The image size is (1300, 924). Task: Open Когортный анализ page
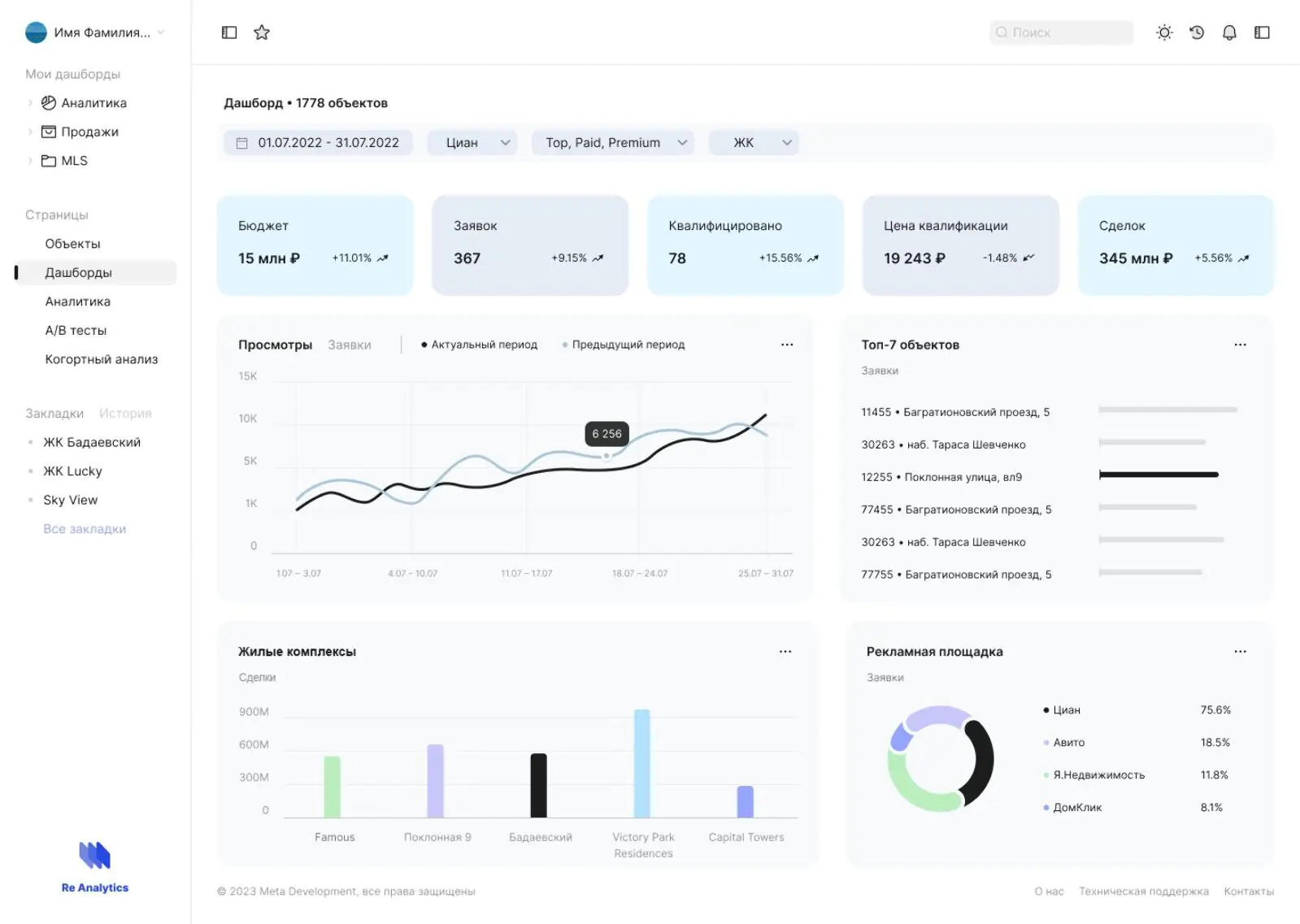[102, 359]
